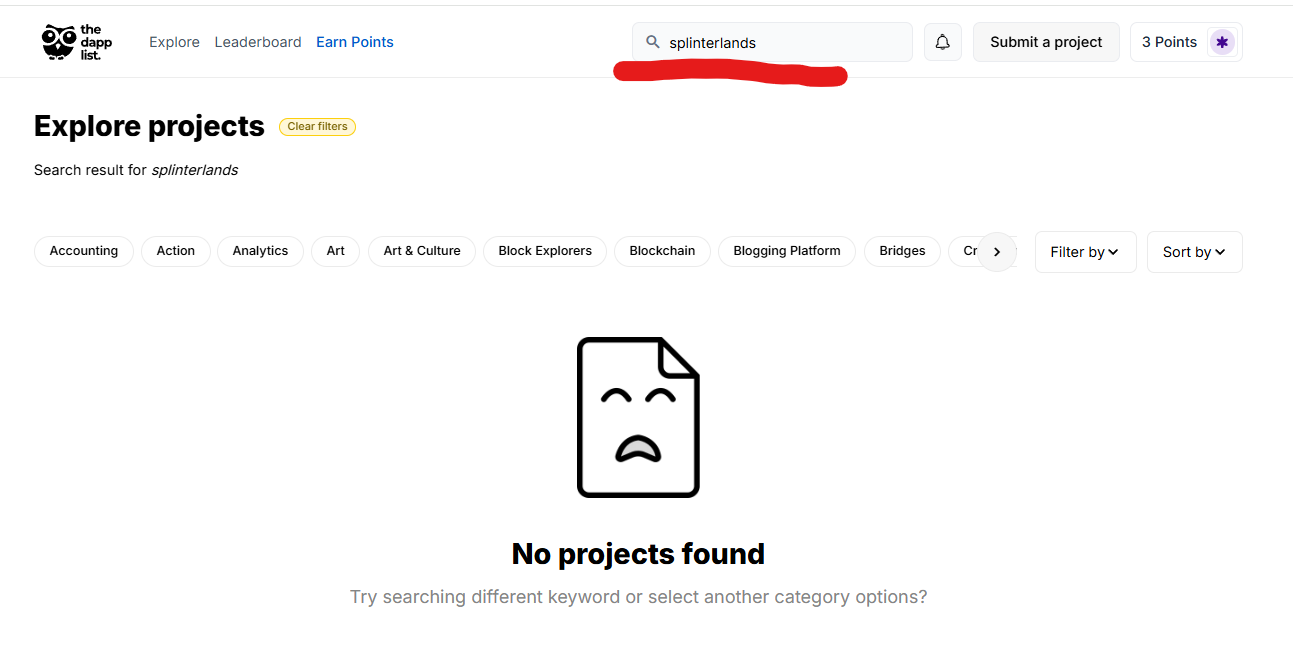The height and width of the screenshot is (655, 1293).
Task: Select Art & Culture category
Action: point(422,251)
